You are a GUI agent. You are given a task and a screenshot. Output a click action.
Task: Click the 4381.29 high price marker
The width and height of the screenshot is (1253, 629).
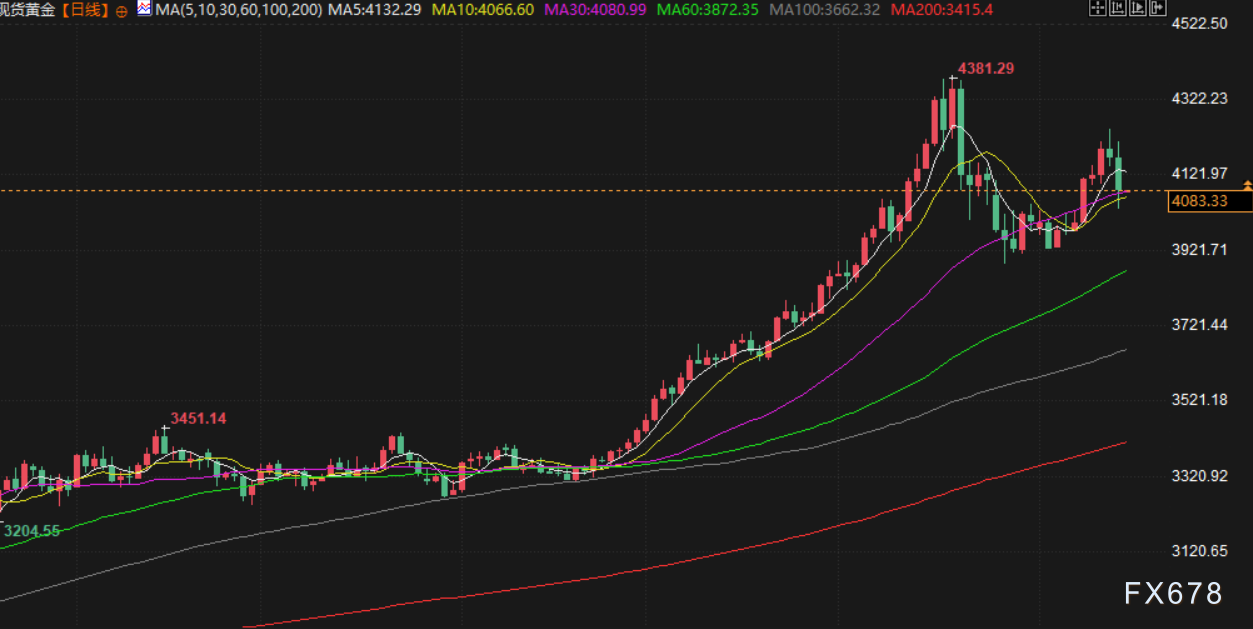(x=986, y=68)
